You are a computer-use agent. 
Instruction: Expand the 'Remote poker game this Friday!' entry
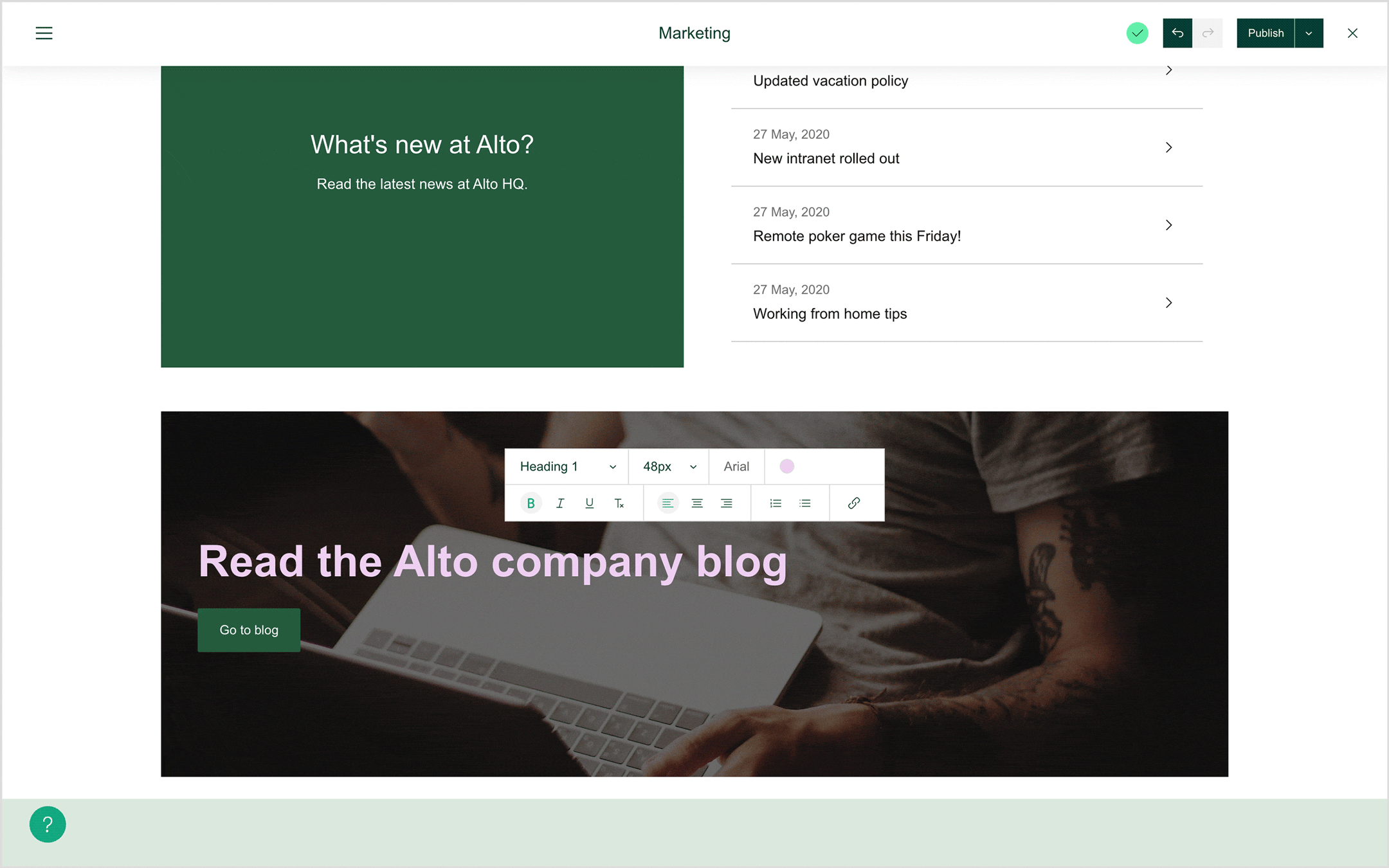[1171, 225]
